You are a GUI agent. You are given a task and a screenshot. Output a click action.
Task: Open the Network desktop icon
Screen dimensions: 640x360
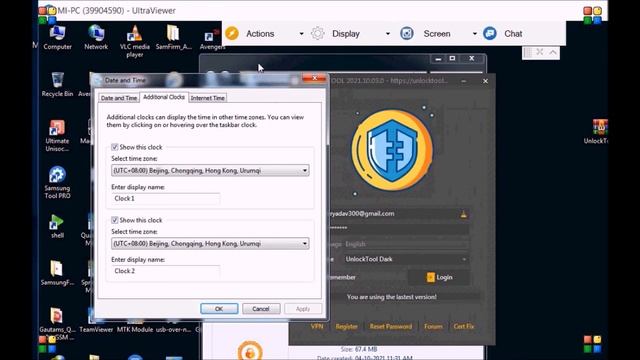click(96, 37)
